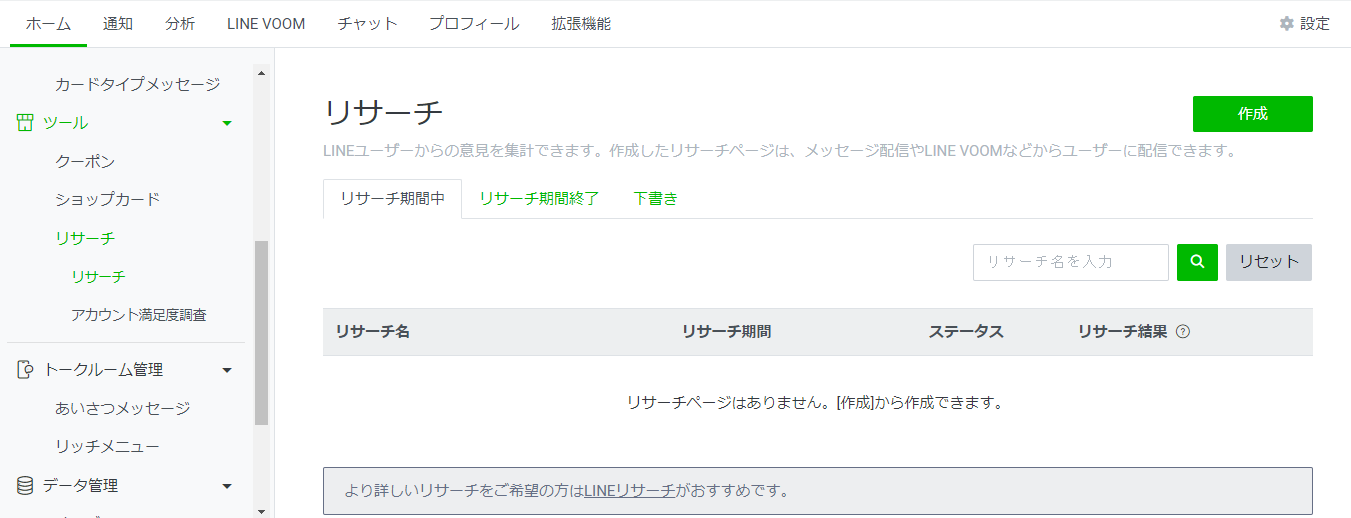1351x518 pixels.
Task: Switch to リサーチ期間終了 tab
Action: point(539,198)
